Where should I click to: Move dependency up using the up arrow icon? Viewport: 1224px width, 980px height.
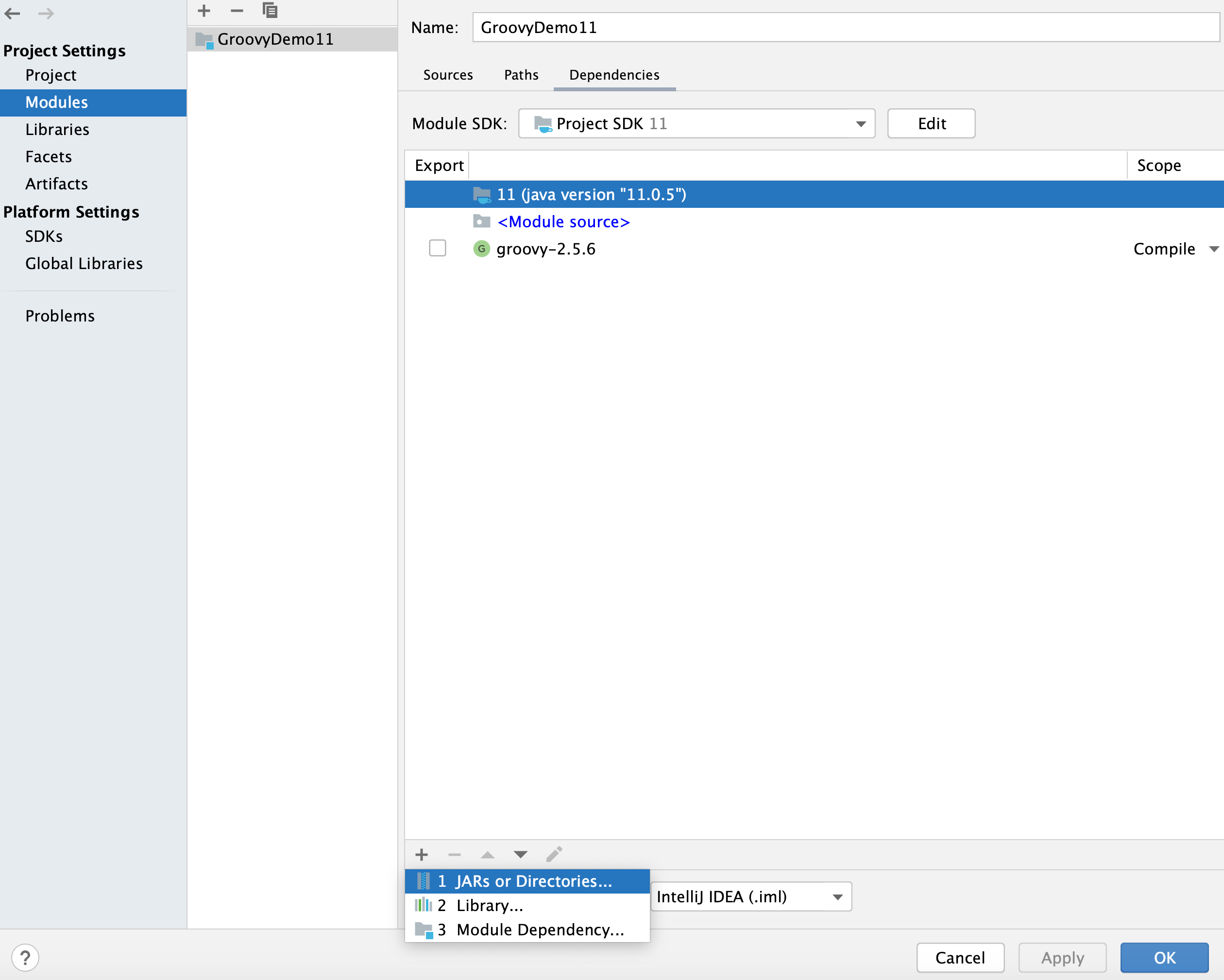click(x=487, y=855)
